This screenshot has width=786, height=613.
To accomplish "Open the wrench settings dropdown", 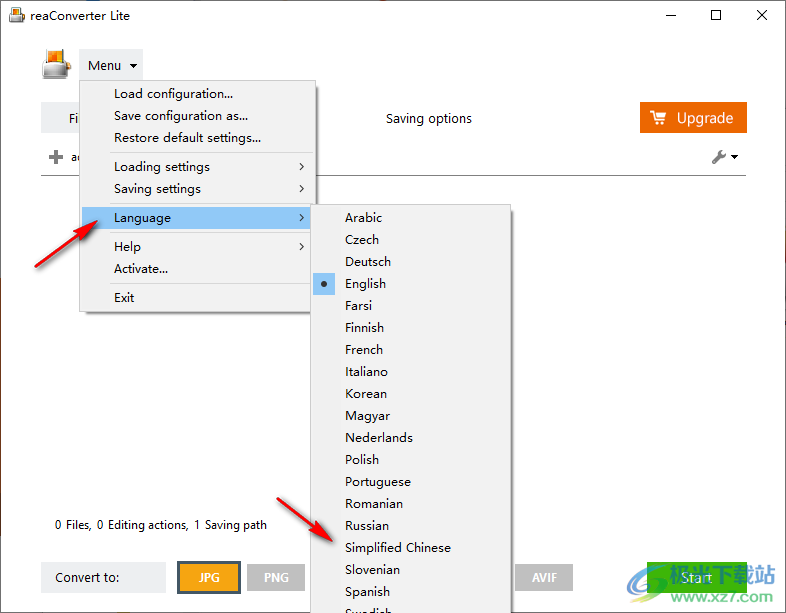I will click(725, 157).
